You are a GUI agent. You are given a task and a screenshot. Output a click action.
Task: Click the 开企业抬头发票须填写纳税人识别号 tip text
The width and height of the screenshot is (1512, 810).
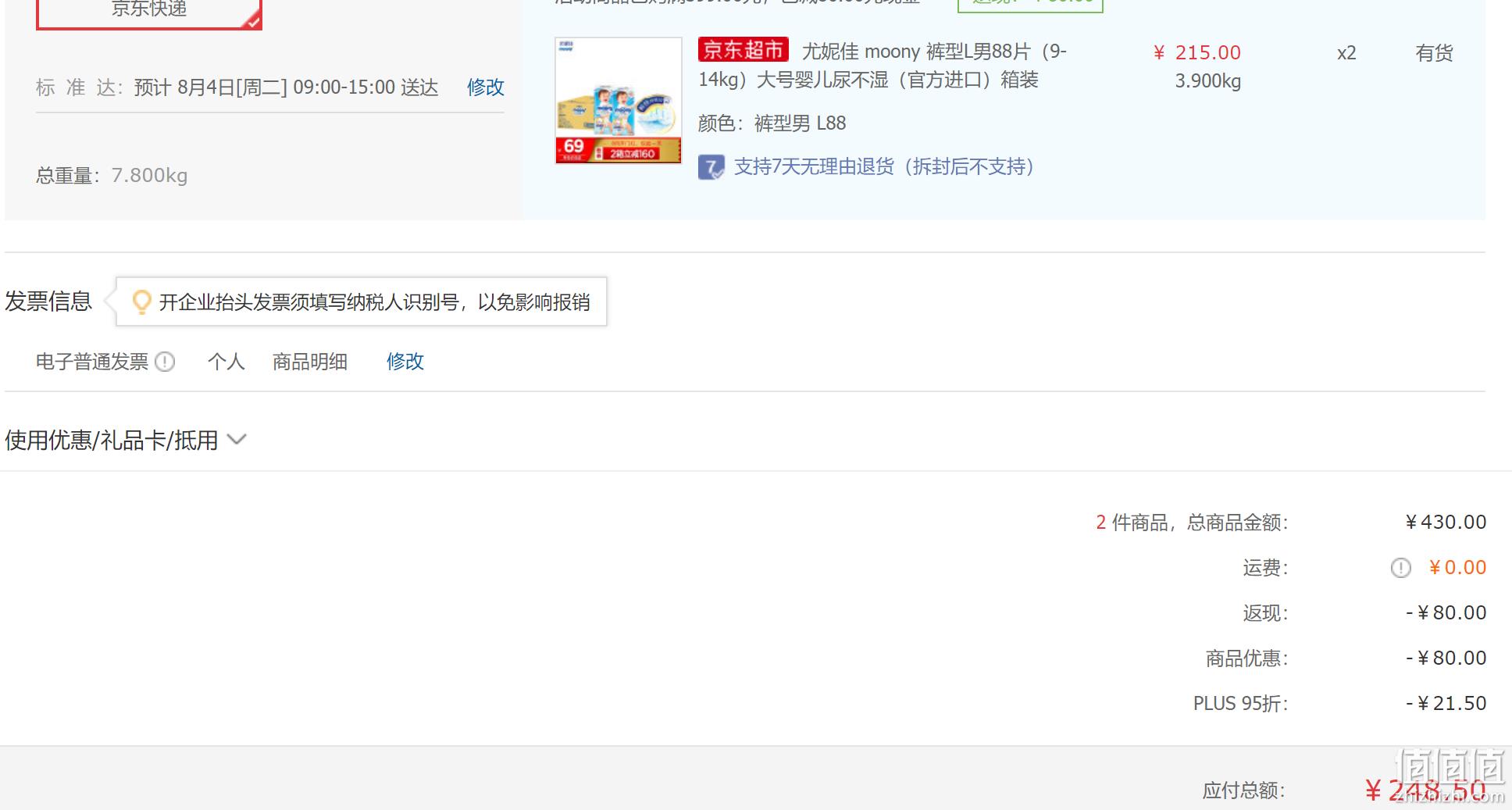click(375, 302)
